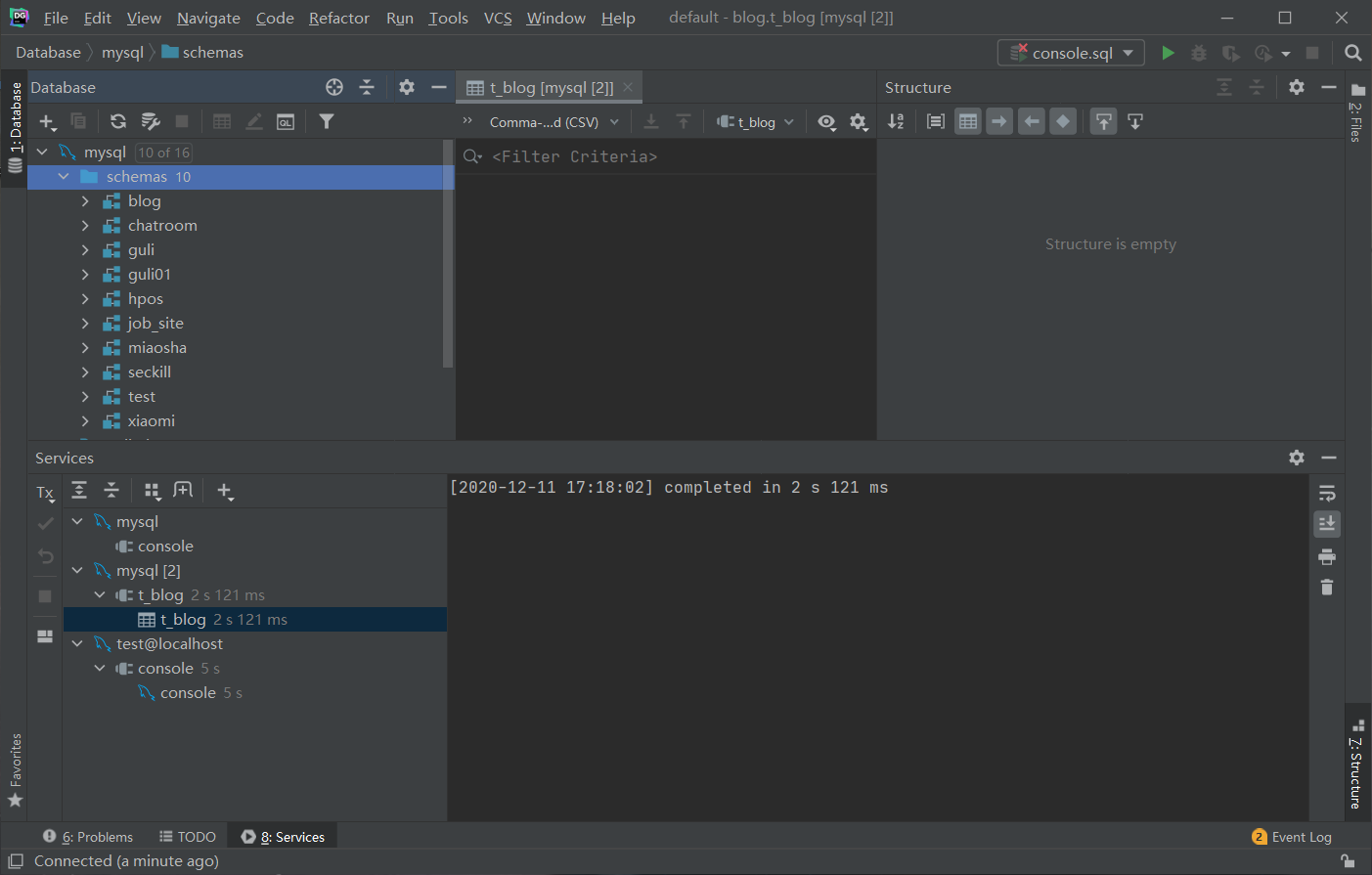Collapse all in the Database panel header
This screenshot has height=875, width=1372.
coord(367,87)
